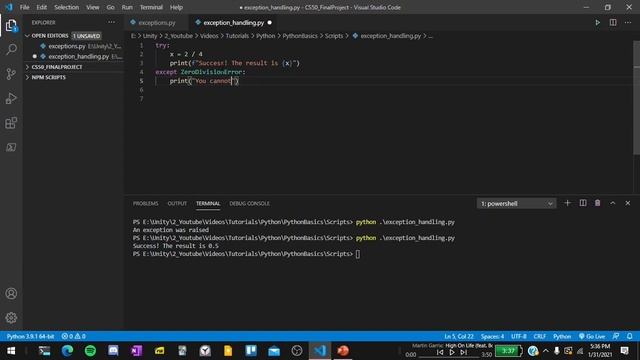Click Ln 5, Col 22 in status bar

[x=459, y=336]
